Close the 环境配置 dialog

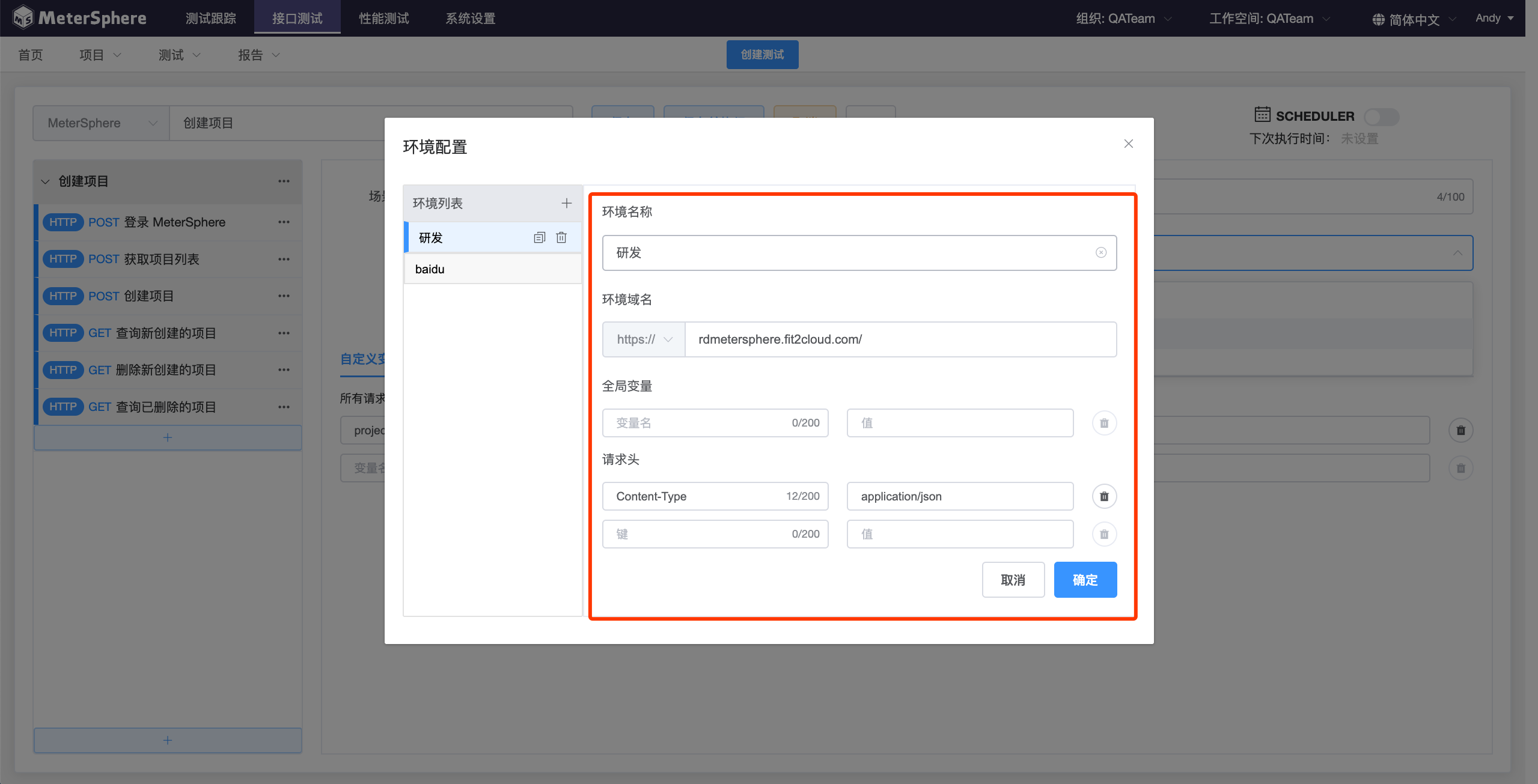1128,144
